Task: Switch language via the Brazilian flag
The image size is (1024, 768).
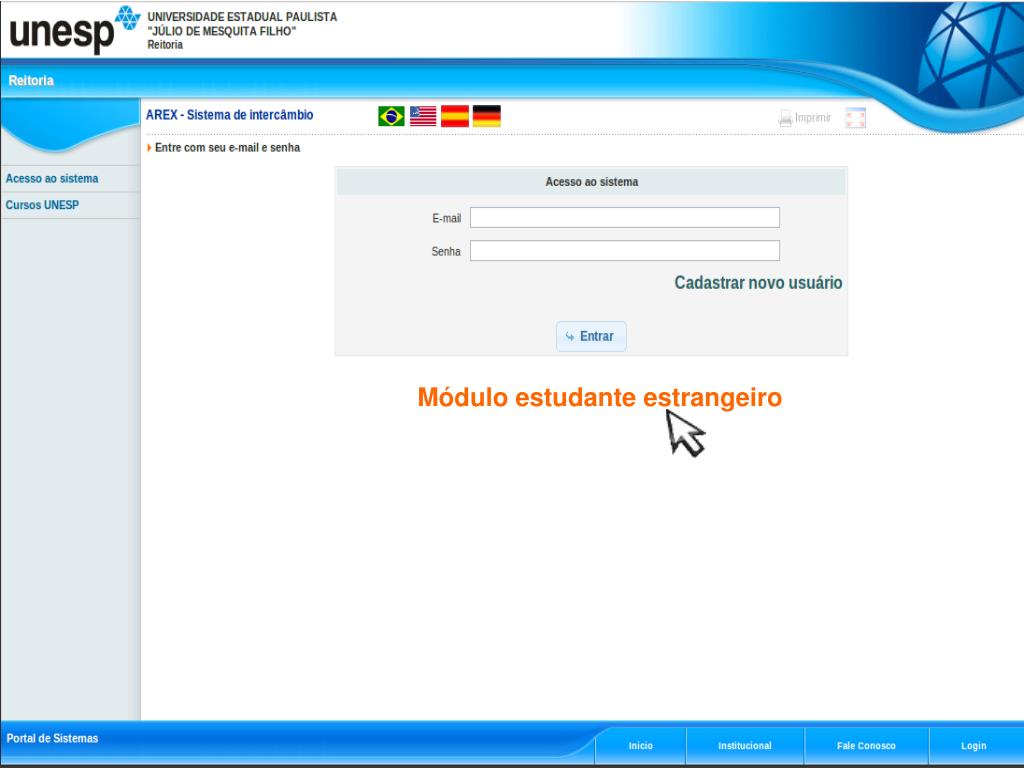Action: click(391, 116)
